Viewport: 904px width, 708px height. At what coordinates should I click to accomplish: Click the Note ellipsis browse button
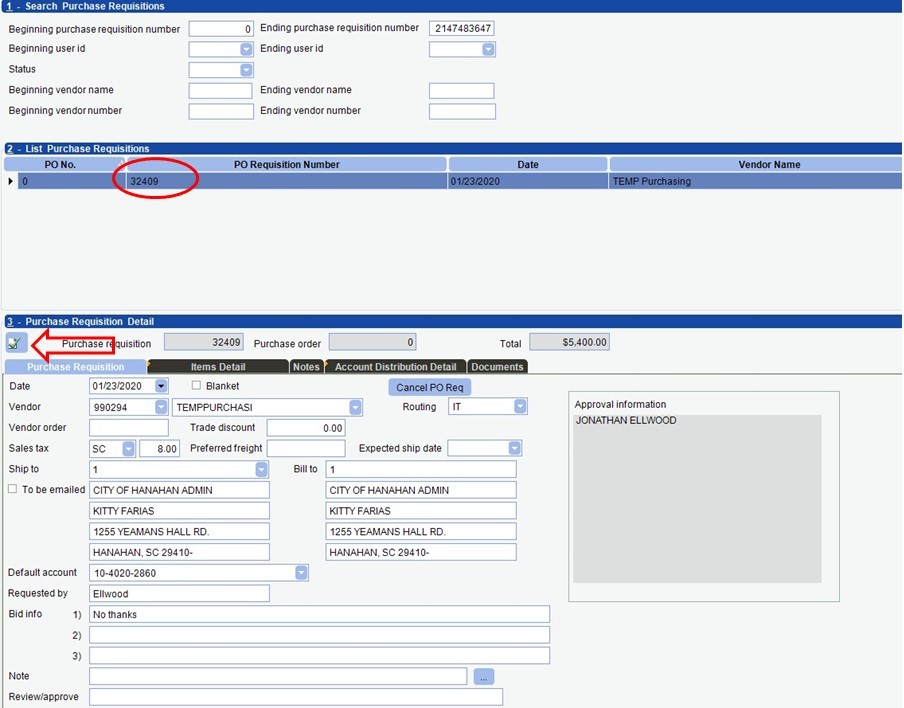pyautogui.click(x=484, y=677)
